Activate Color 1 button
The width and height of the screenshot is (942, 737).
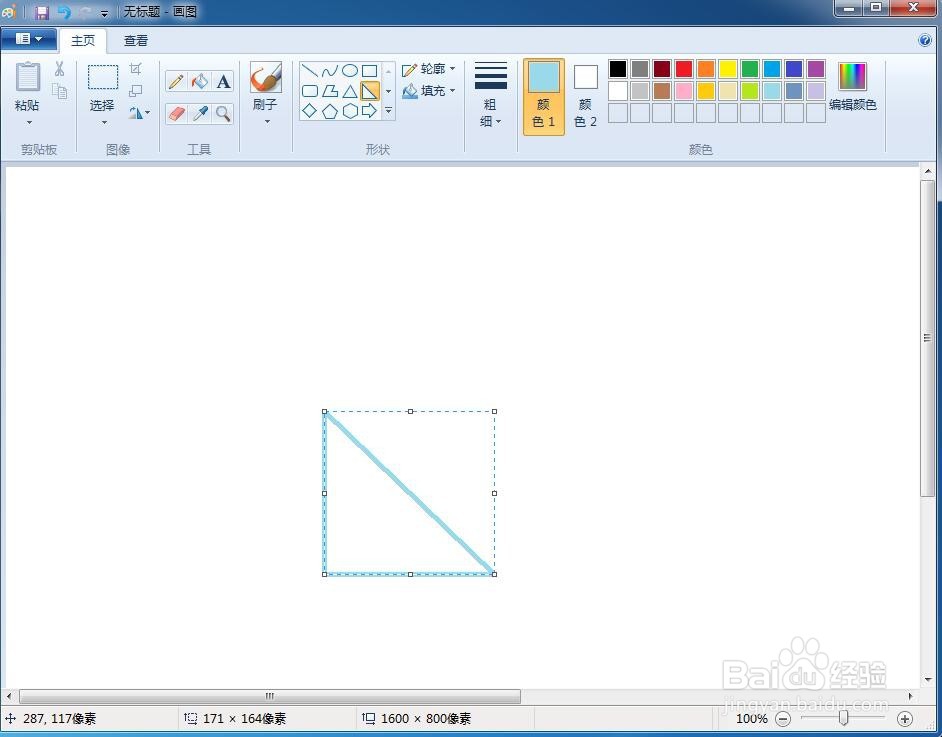[x=544, y=97]
